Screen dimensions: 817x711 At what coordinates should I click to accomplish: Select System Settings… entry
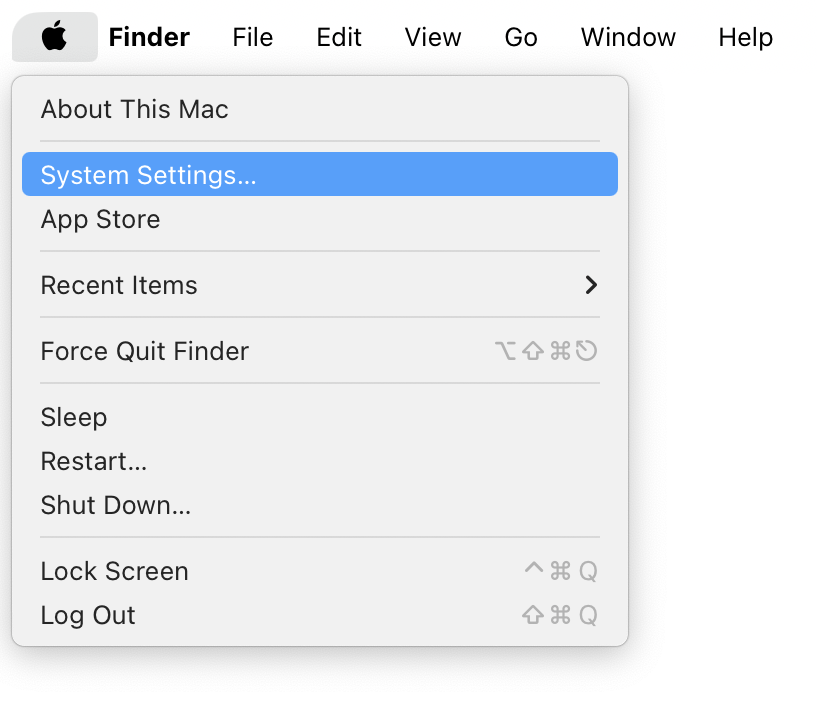(x=148, y=175)
